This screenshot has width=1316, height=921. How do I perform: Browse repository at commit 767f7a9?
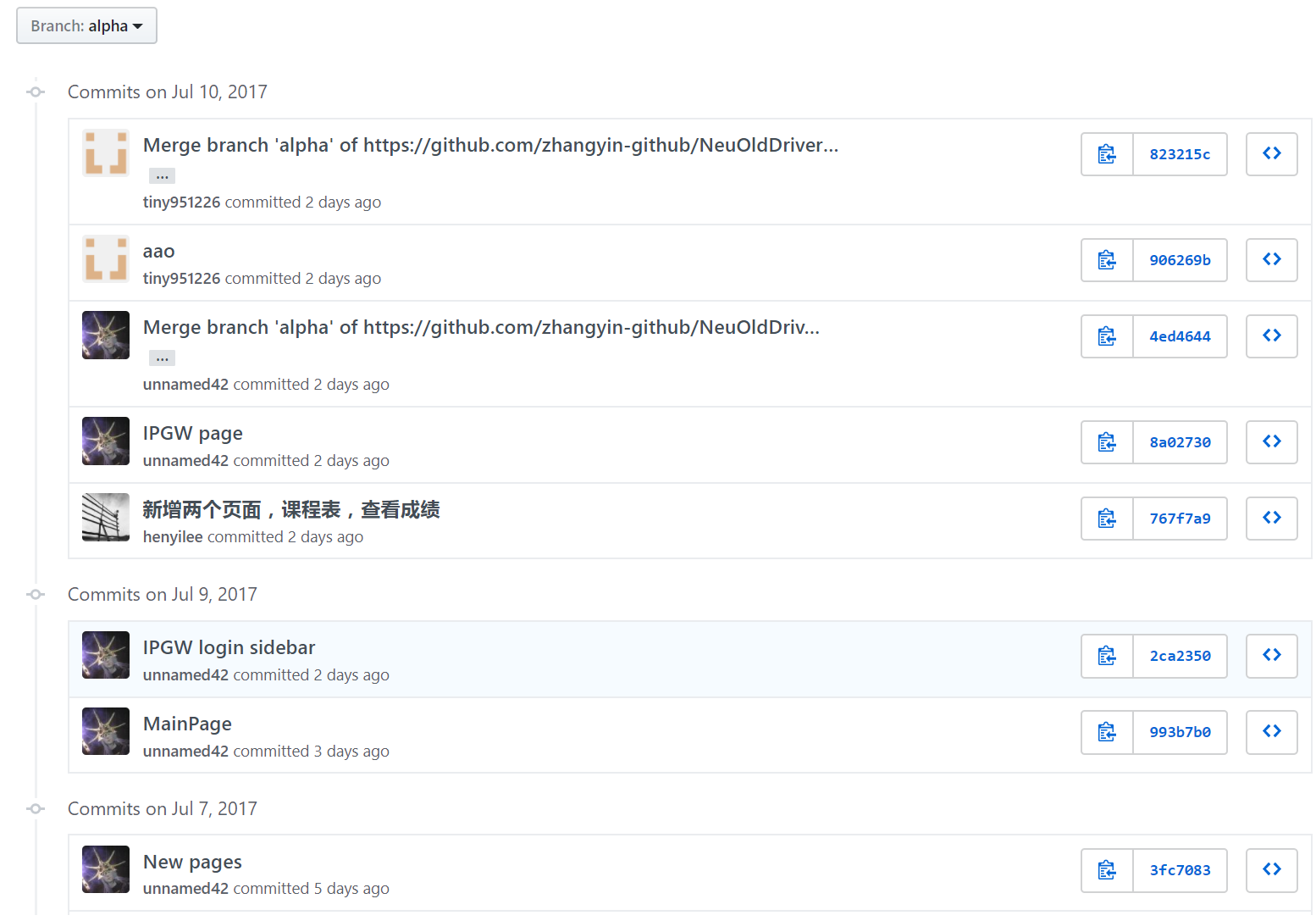pyautogui.click(x=1272, y=519)
